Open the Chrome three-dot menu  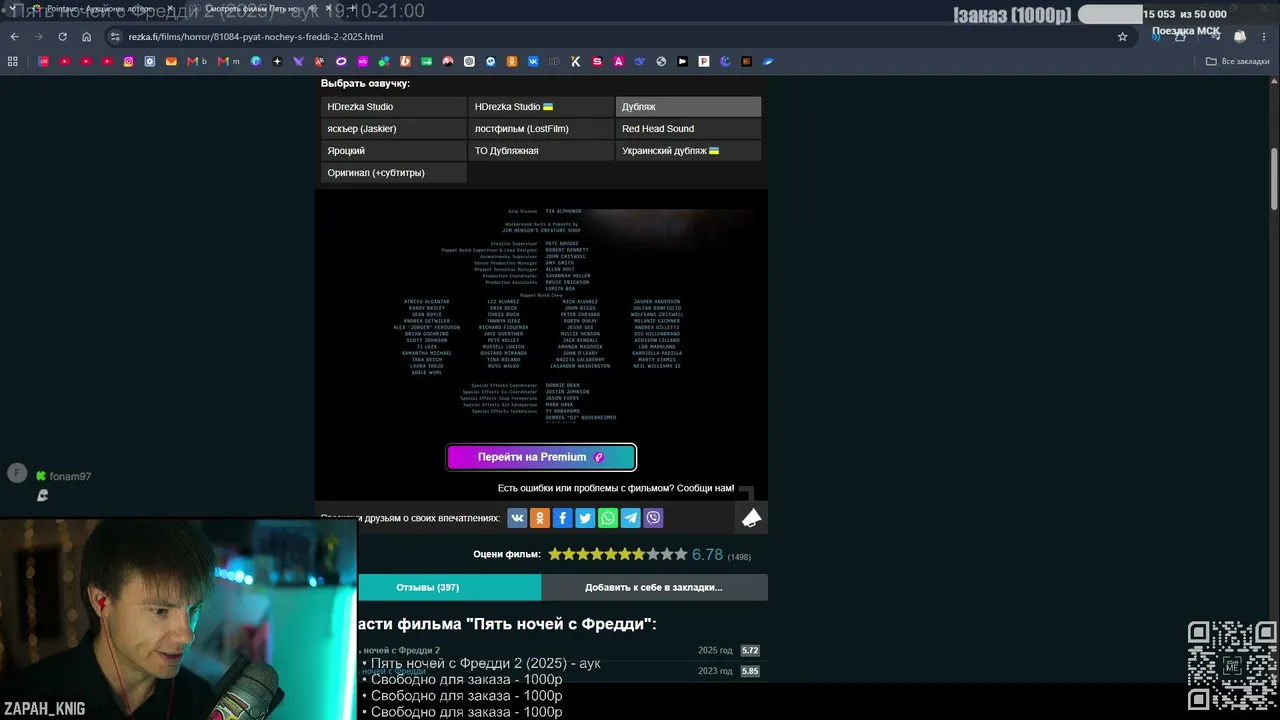tap(1265, 37)
